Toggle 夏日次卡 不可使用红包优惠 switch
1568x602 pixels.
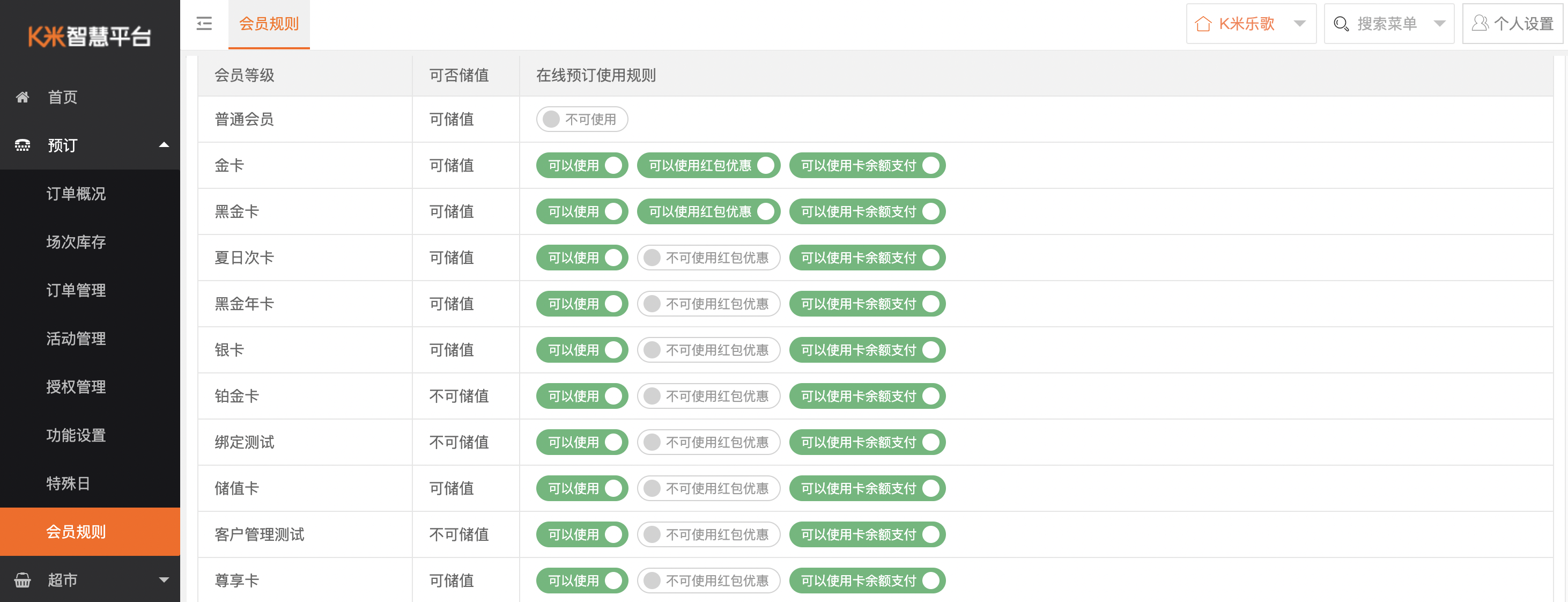click(708, 258)
